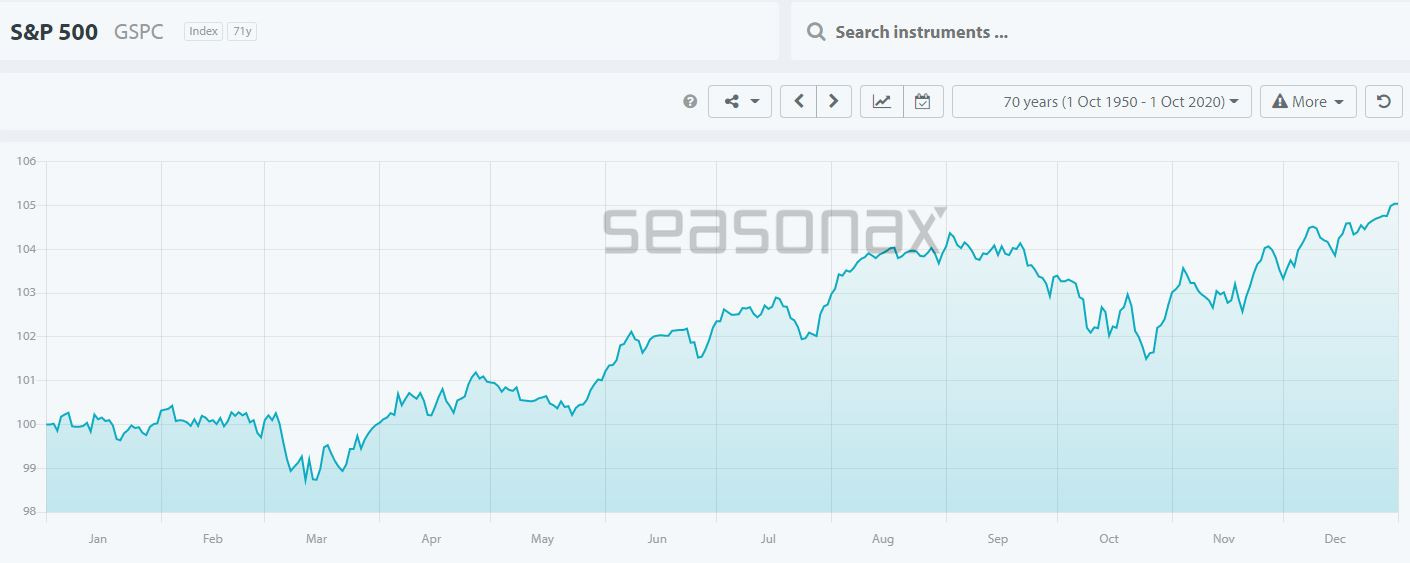Click the 105 y-axis value

(26, 206)
